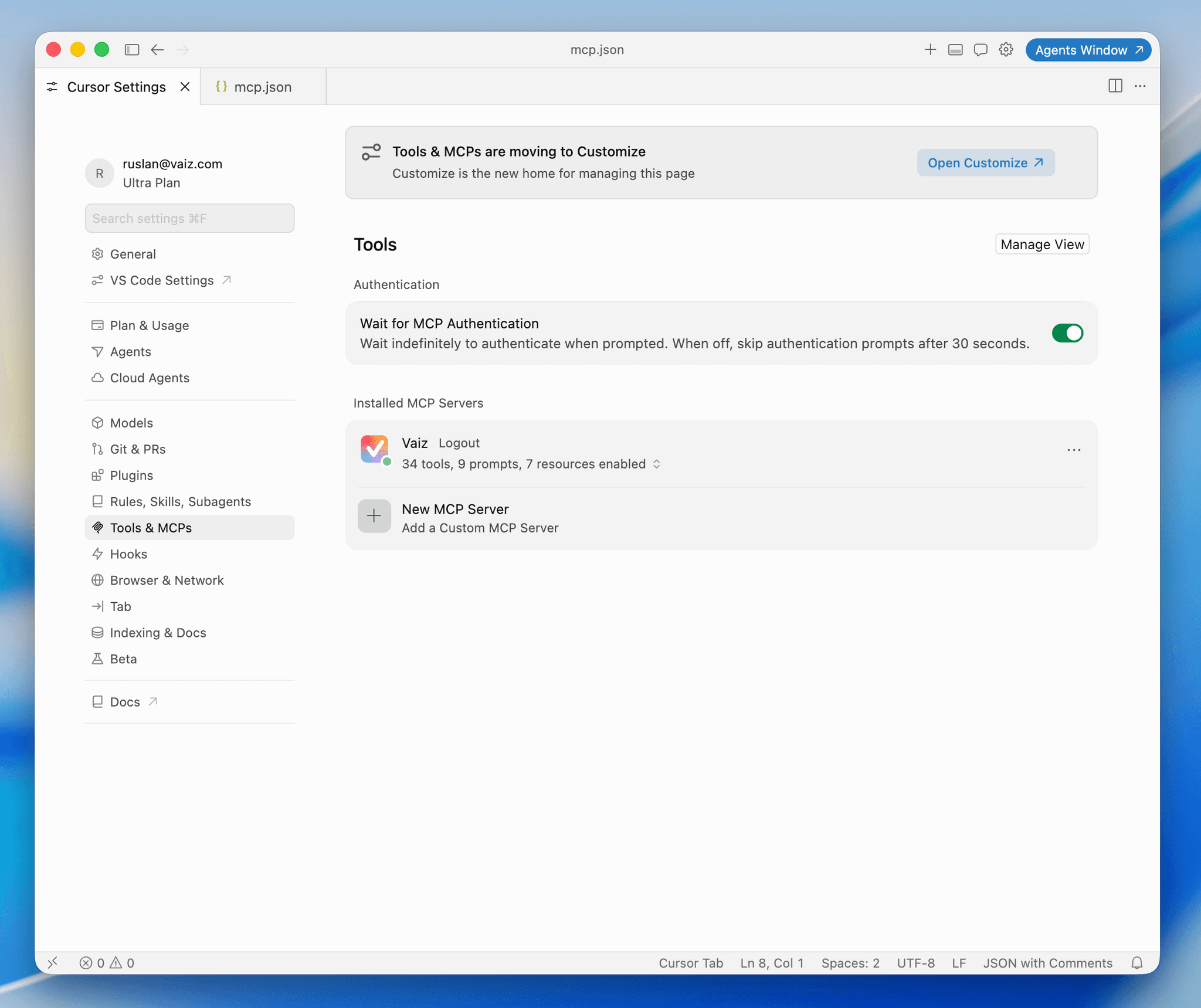Image resolution: width=1201 pixels, height=1008 pixels.
Task: Open the settings gear in title bar
Action: pos(1006,50)
